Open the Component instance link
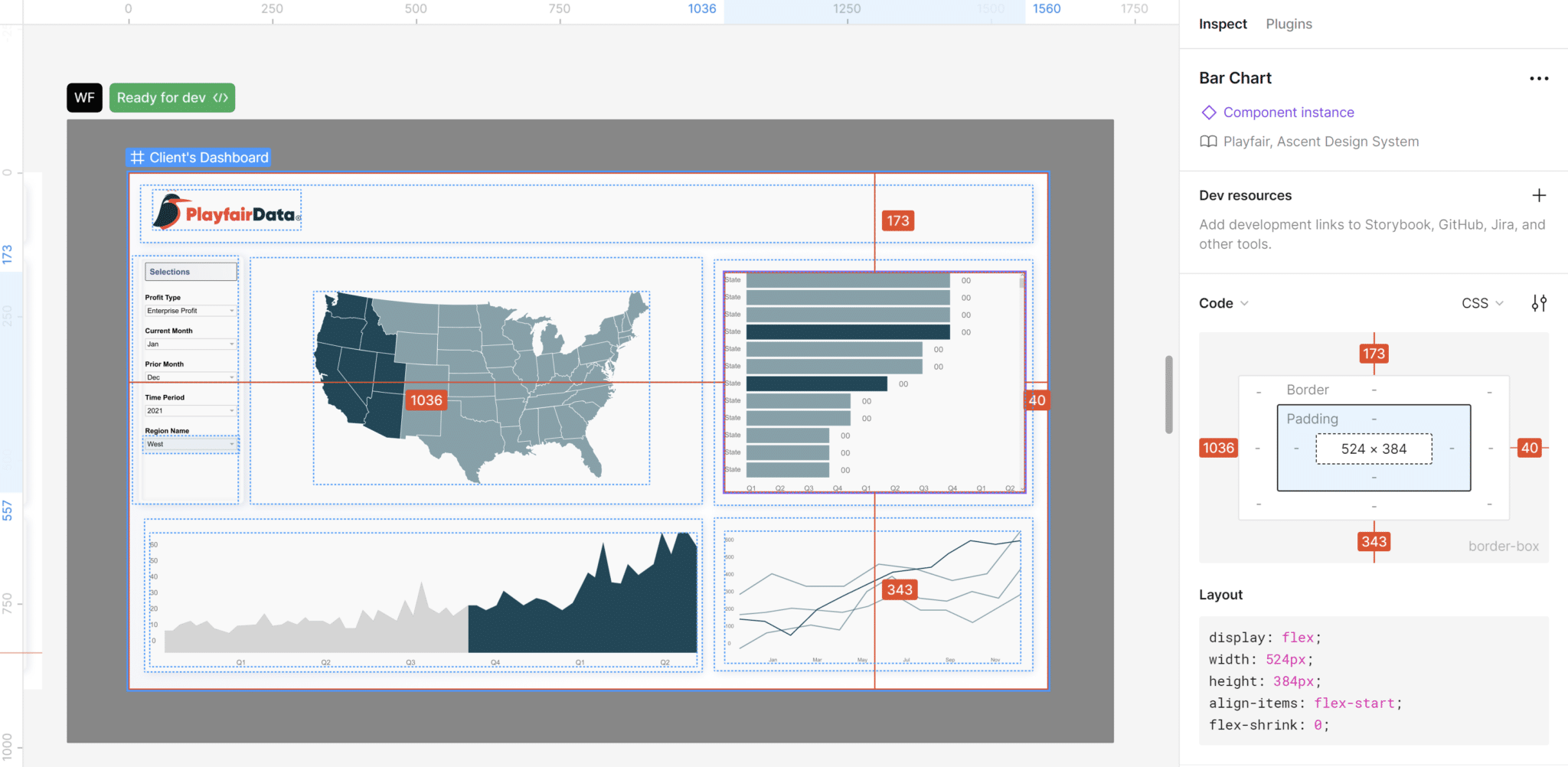Viewport: 1568px width, 767px height. (1287, 112)
